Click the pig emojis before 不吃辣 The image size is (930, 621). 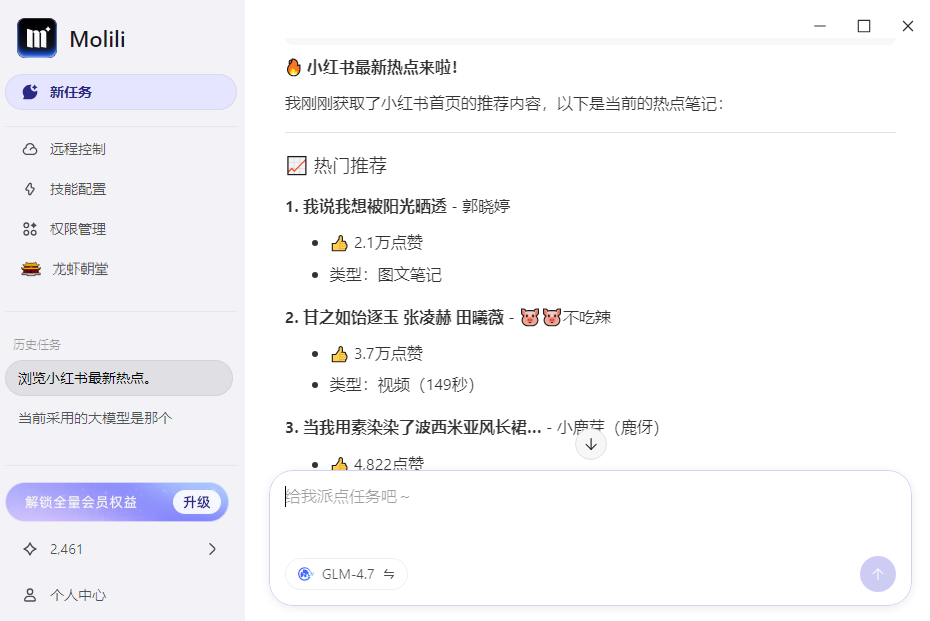click(x=540, y=317)
